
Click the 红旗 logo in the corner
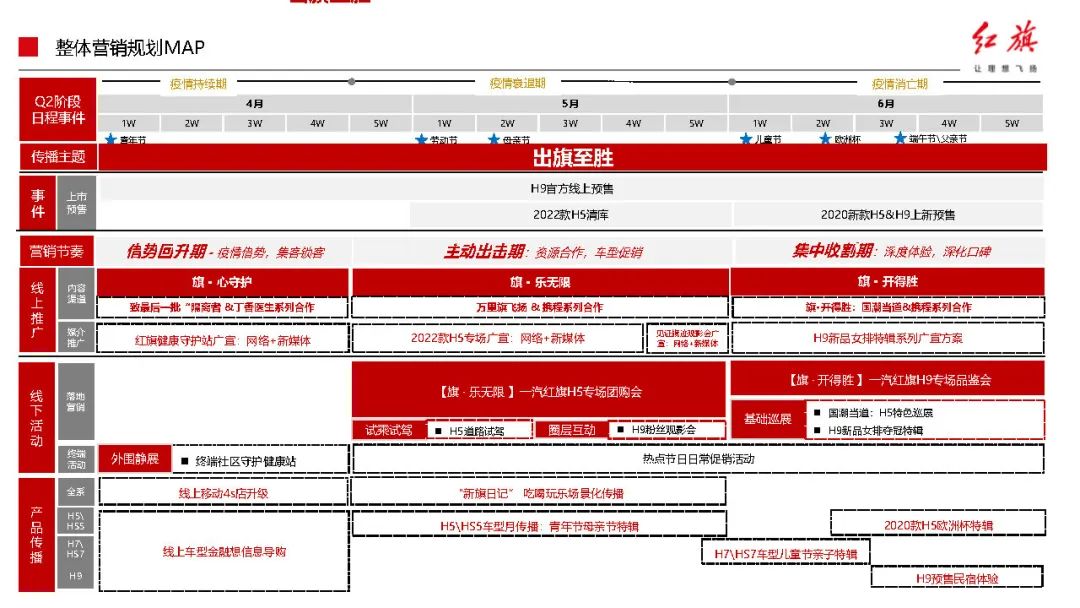click(1005, 45)
